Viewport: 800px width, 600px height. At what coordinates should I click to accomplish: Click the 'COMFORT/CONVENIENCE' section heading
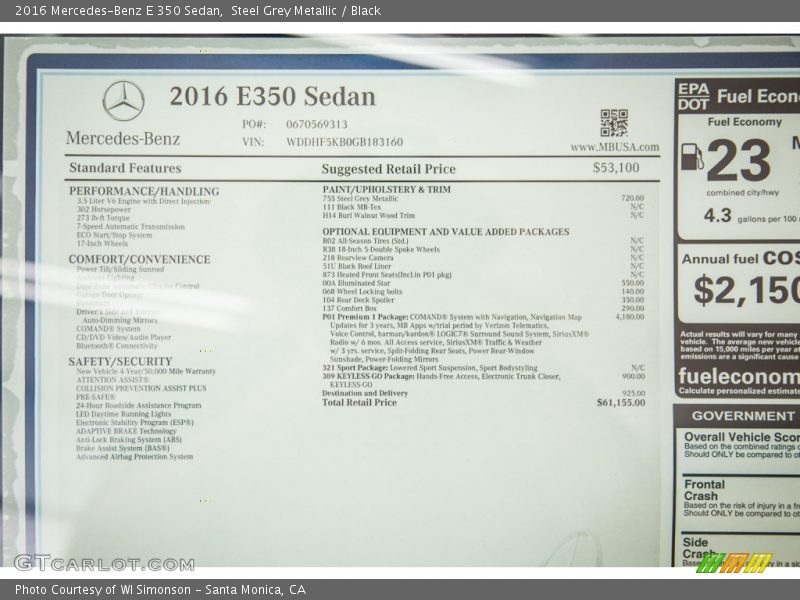[139, 259]
